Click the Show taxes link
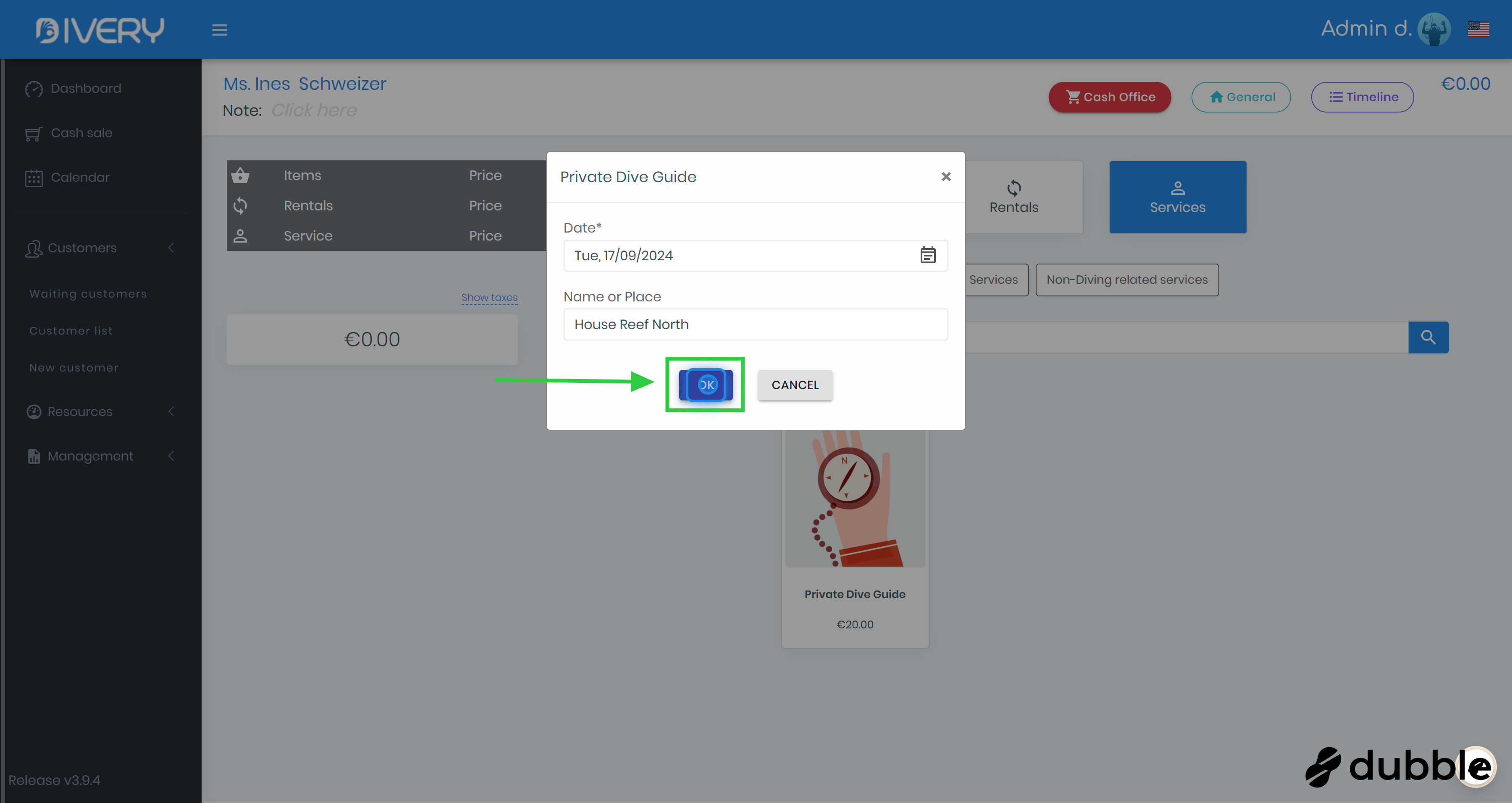 click(x=489, y=297)
